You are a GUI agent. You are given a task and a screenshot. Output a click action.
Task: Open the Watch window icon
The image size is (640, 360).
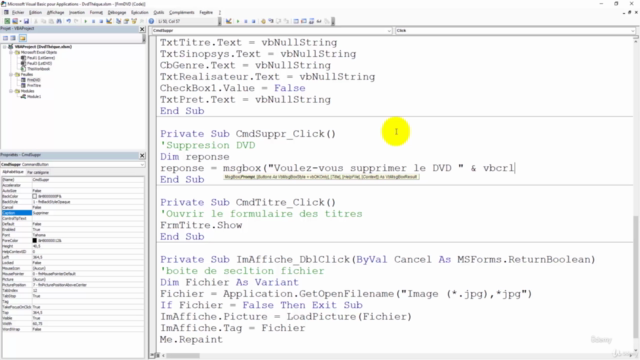311,21
